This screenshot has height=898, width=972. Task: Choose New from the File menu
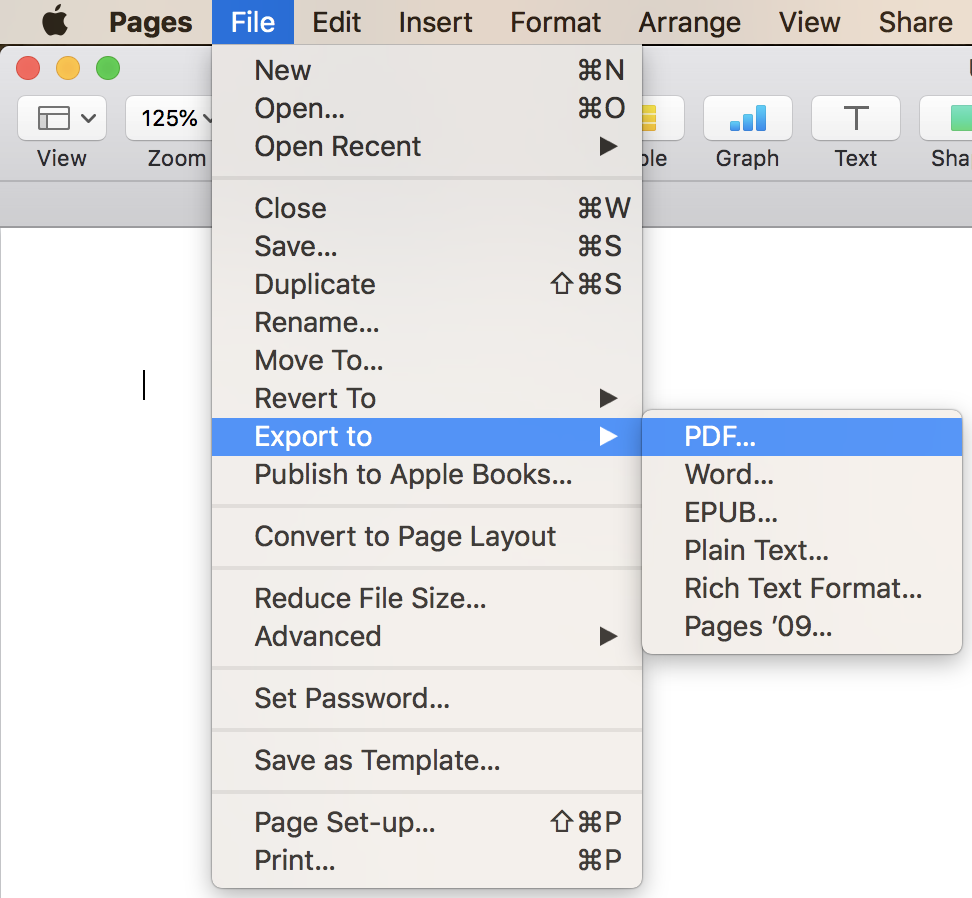427,70
